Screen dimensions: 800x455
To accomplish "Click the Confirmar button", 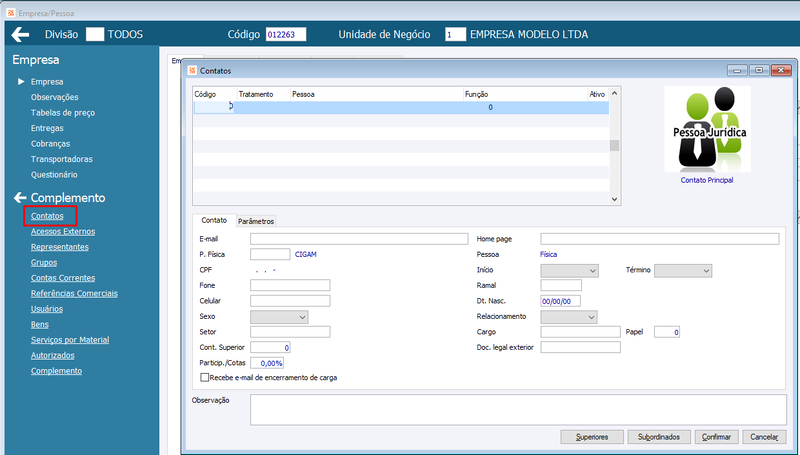I will tap(716, 437).
